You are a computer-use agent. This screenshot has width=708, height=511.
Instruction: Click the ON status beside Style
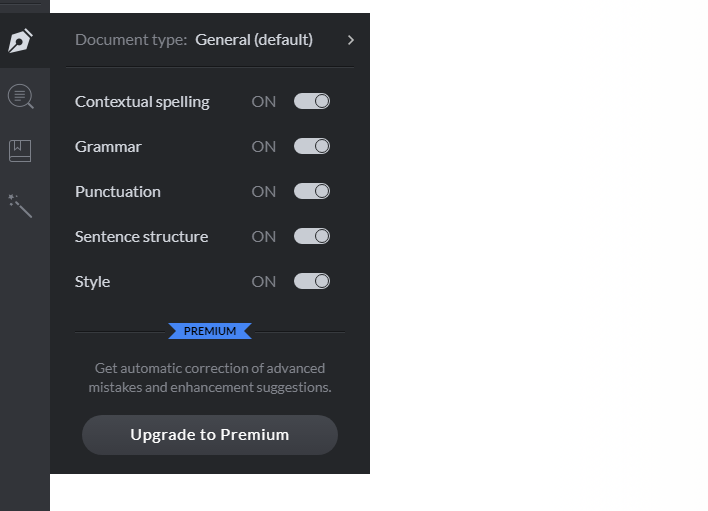(264, 281)
